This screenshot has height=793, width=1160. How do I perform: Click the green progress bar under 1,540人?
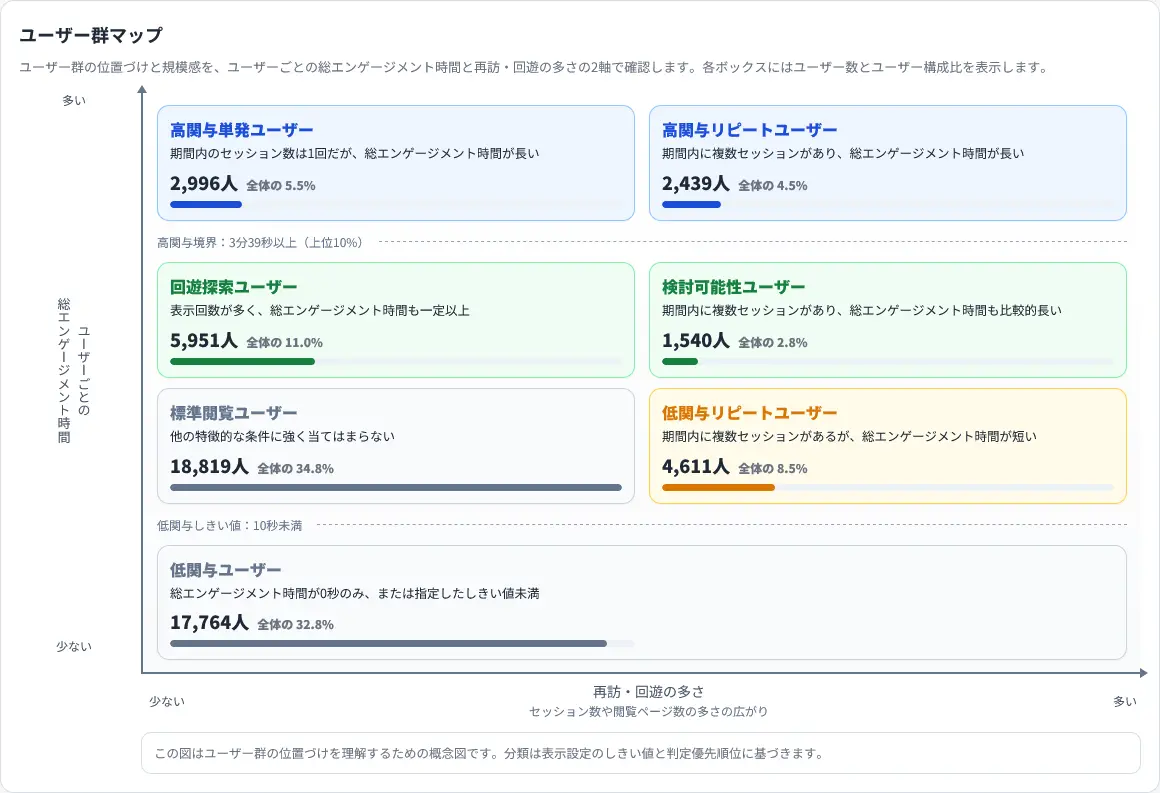tap(680, 362)
